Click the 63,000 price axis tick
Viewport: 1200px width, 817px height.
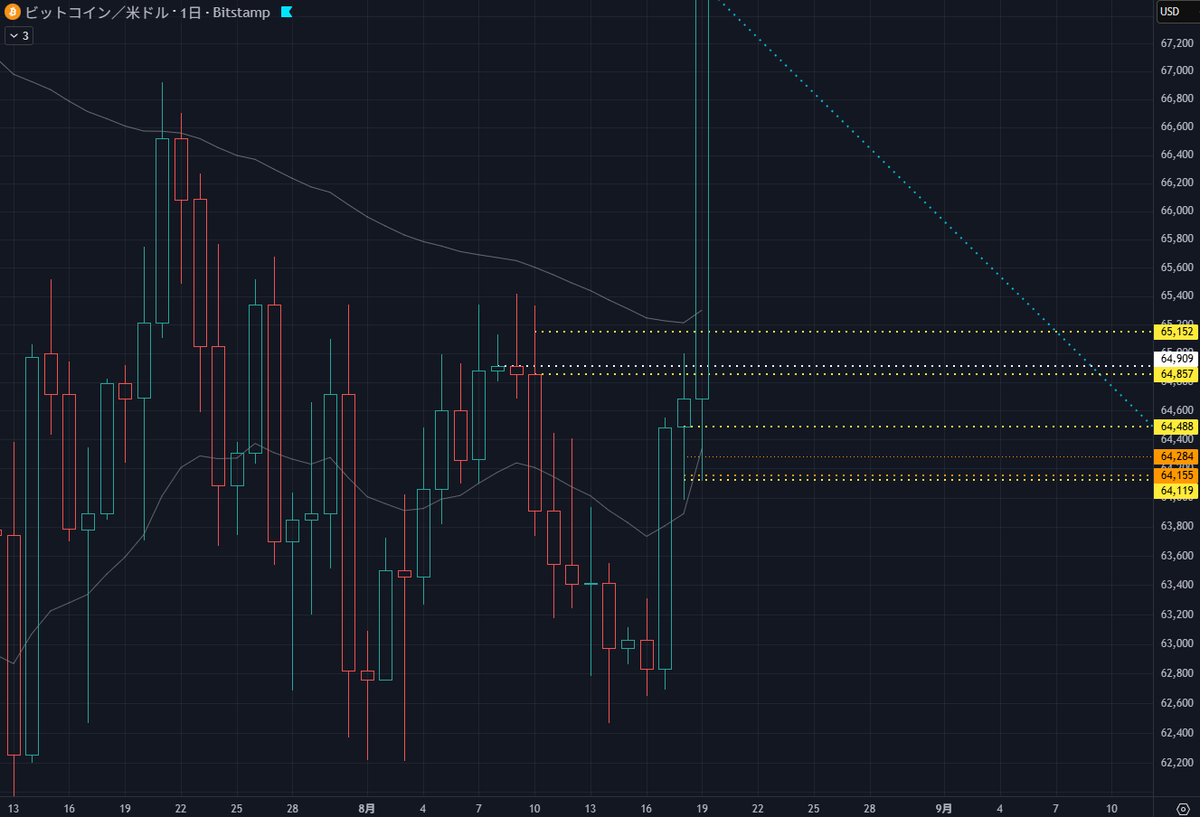[1176, 643]
